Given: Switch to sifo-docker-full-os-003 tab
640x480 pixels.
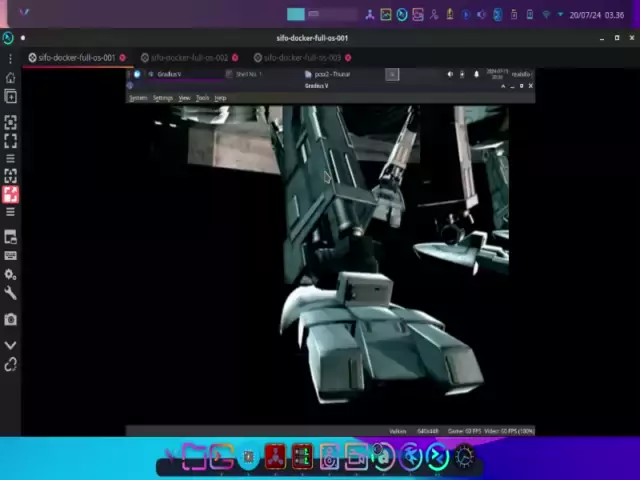Looking at the screenshot, I should click(x=302, y=58).
